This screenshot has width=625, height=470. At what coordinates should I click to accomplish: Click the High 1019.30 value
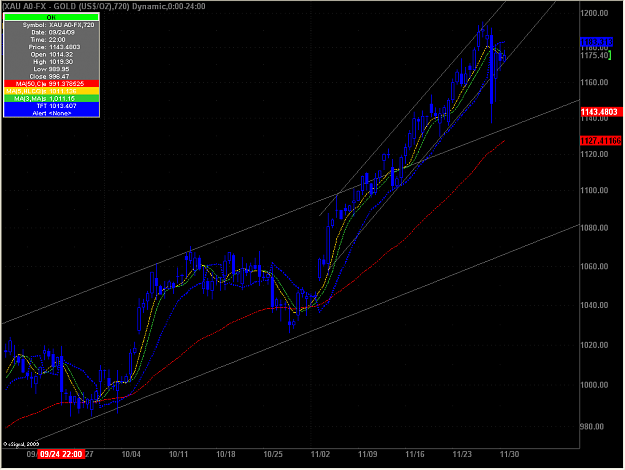pyautogui.click(x=61, y=62)
